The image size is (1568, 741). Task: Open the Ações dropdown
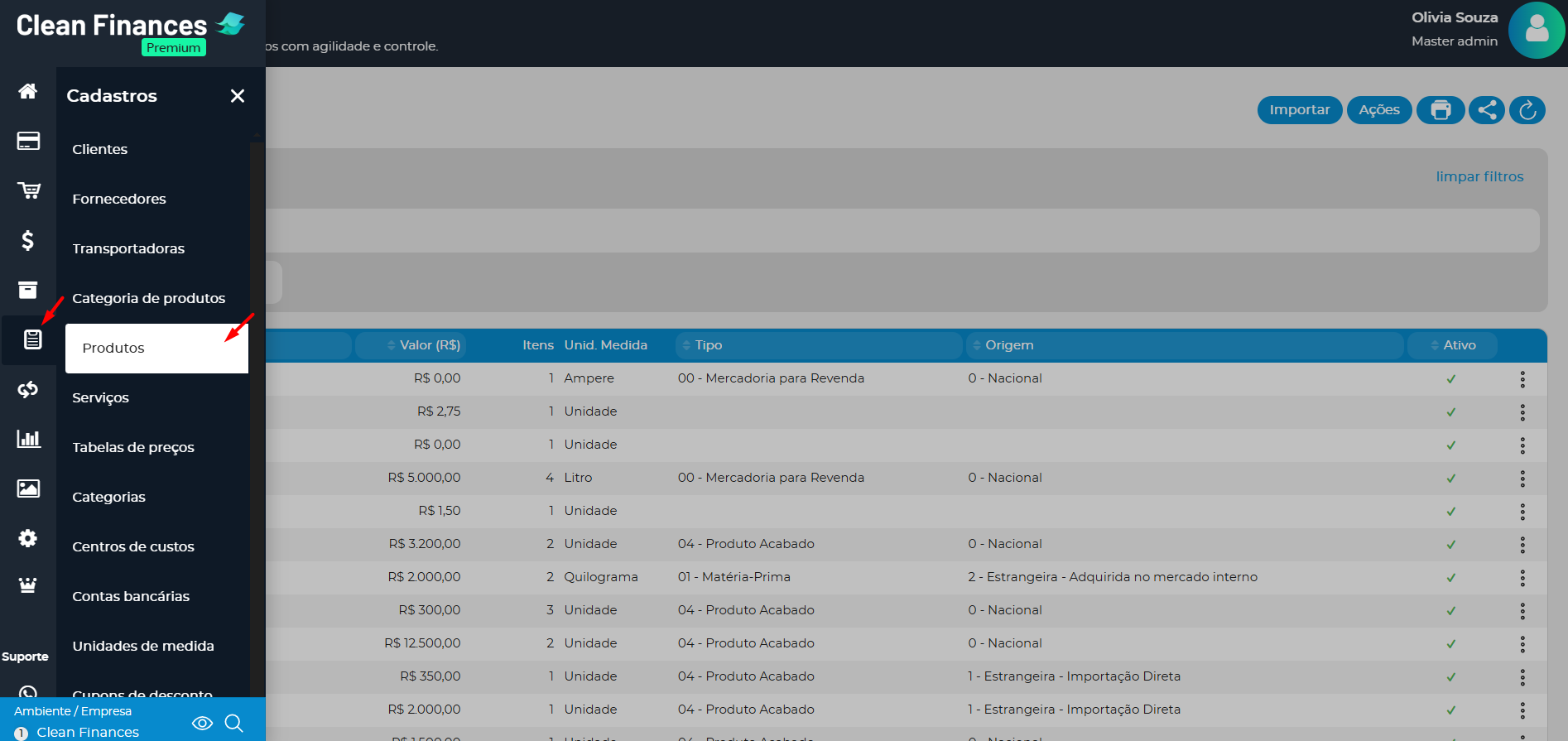pos(1379,110)
